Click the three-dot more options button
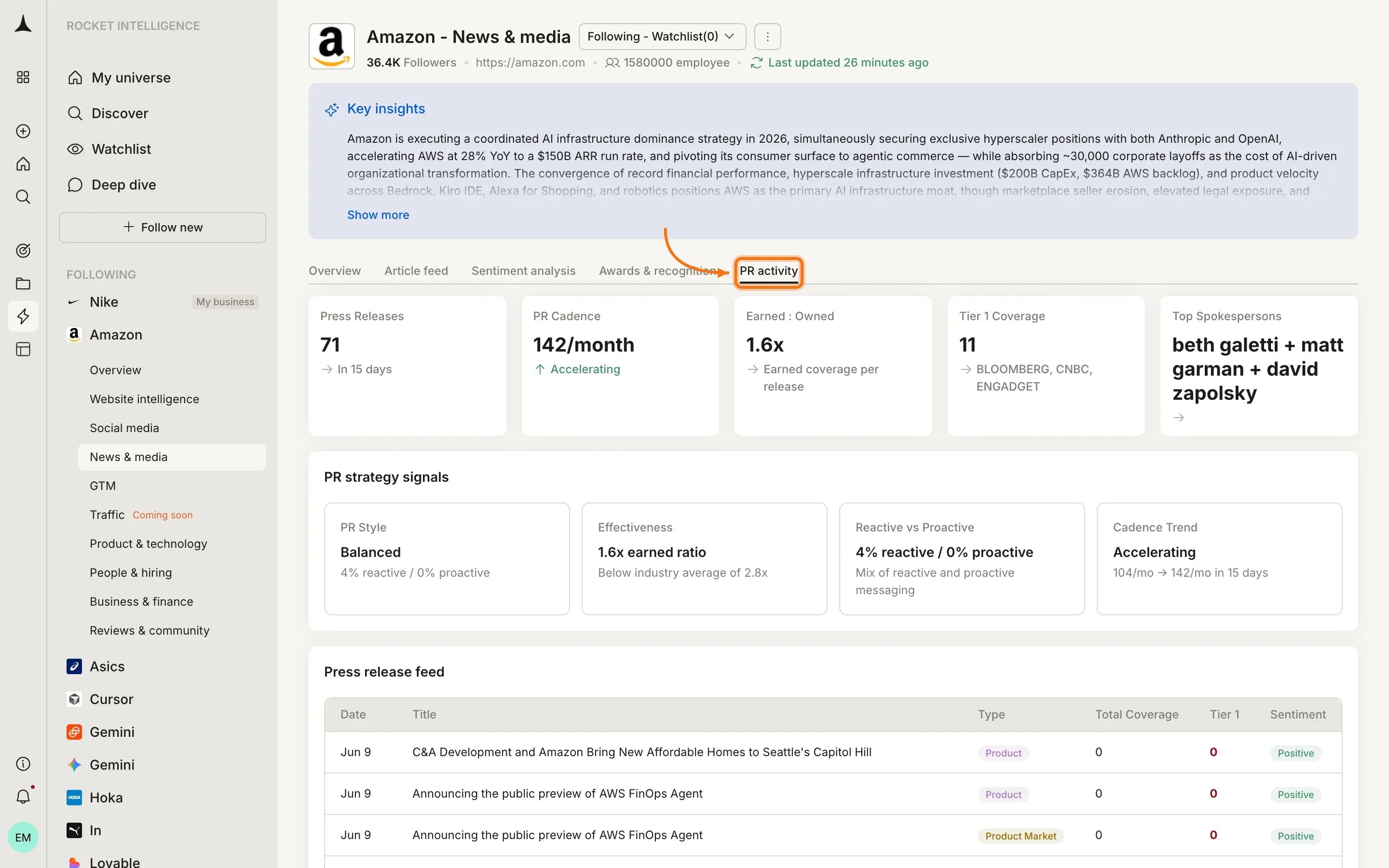Image resolution: width=1389 pixels, height=868 pixels. [767, 37]
